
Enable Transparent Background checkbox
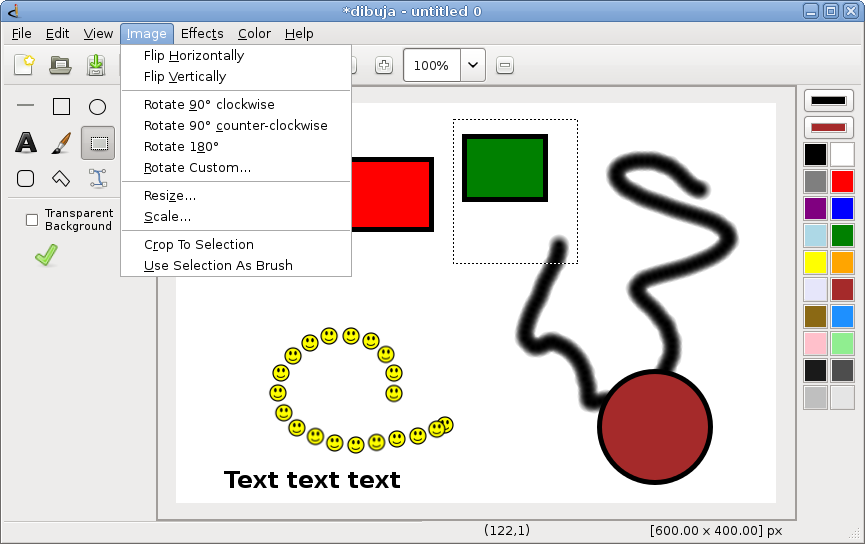pyautogui.click(x=32, y=220)
